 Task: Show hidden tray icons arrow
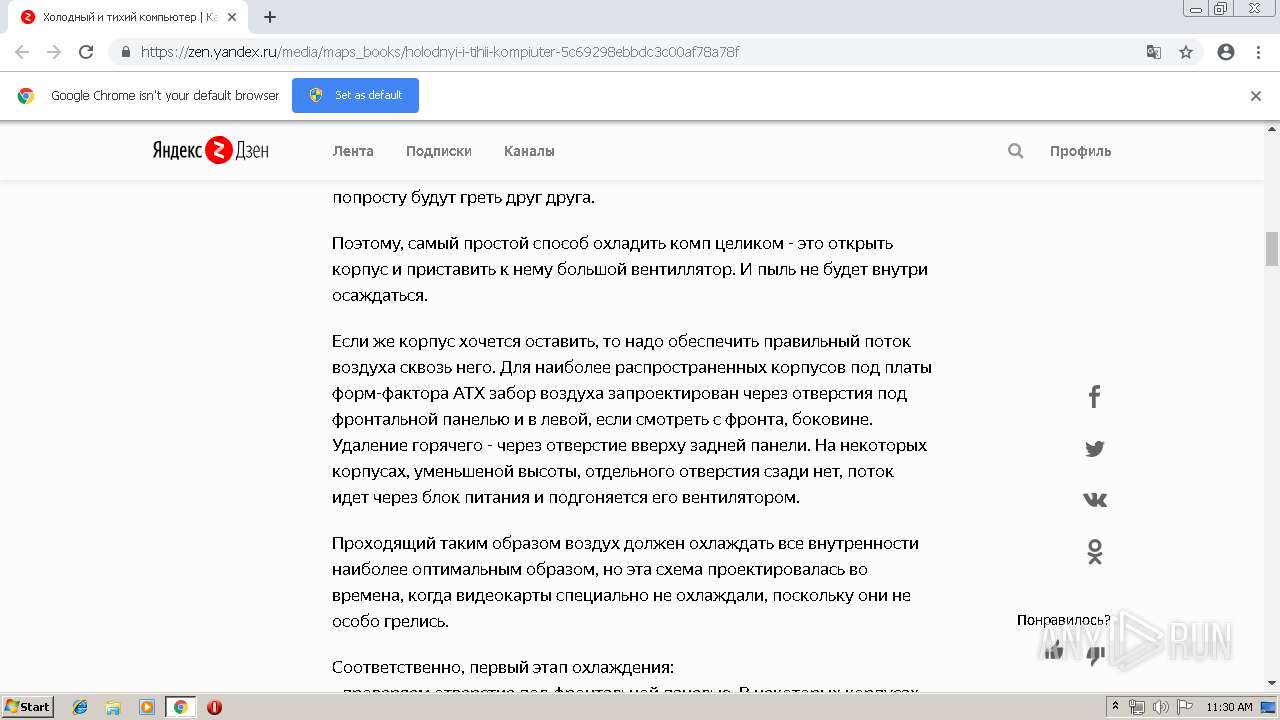pyautogui.click(x=1116, y=707)
